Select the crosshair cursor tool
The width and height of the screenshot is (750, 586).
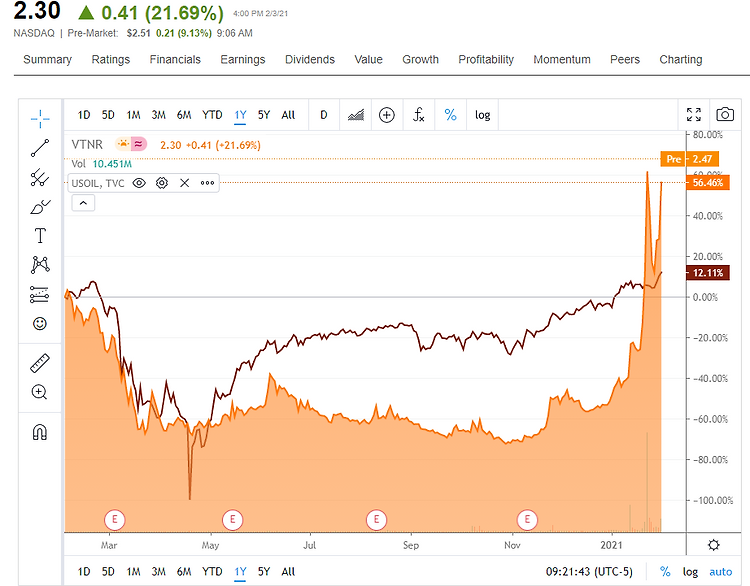[x=40, y=119]
